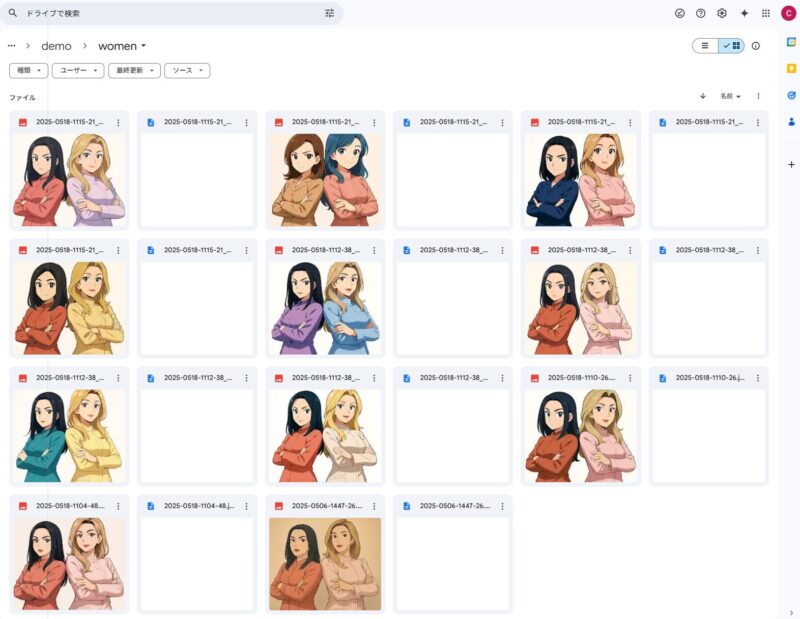Open Google Keep in the side panel
Viewport: 800px width, 619px height.
(791, 68)
